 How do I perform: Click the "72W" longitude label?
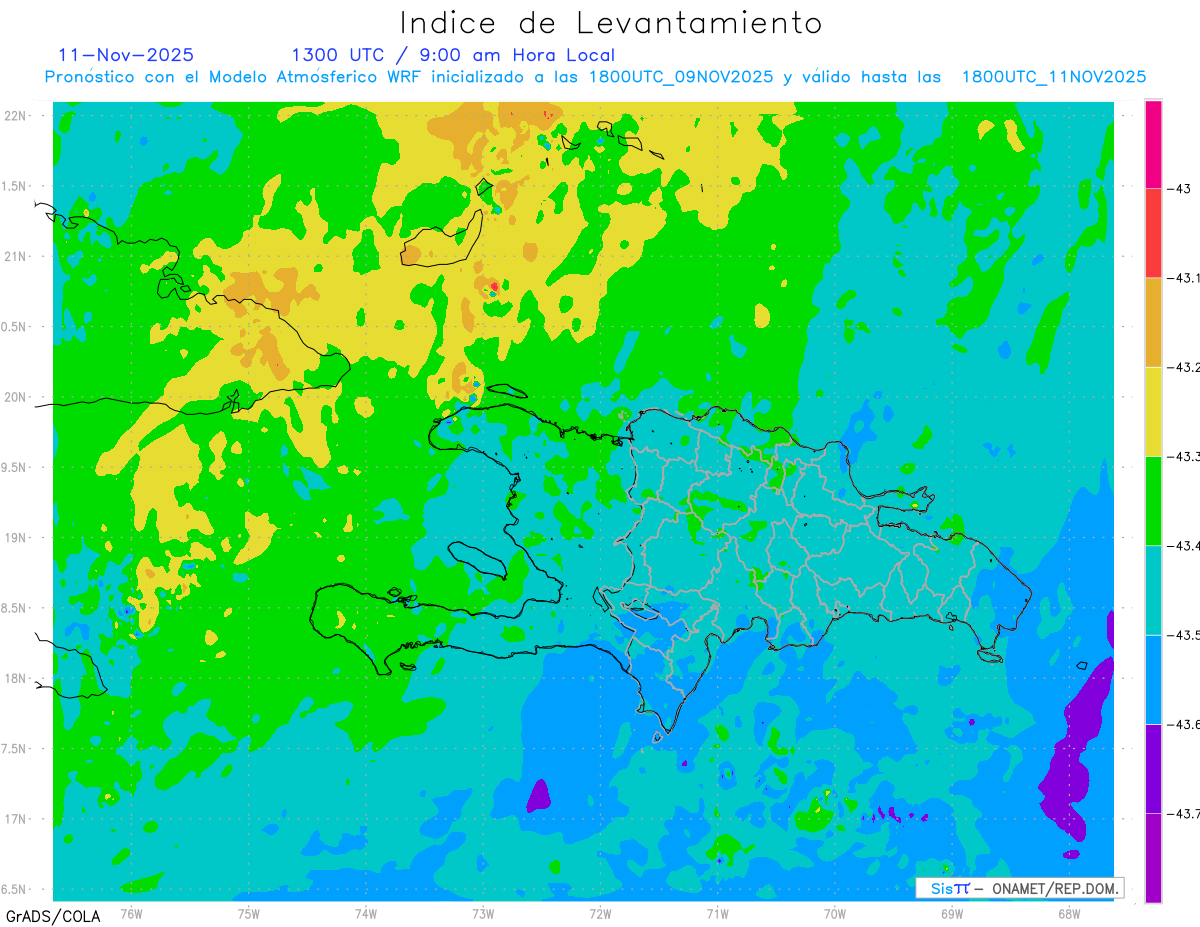click(x=600, y=912)
